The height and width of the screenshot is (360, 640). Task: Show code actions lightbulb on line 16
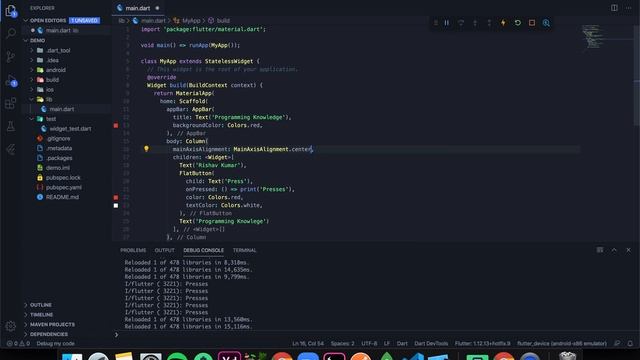[x=146, y=149]
